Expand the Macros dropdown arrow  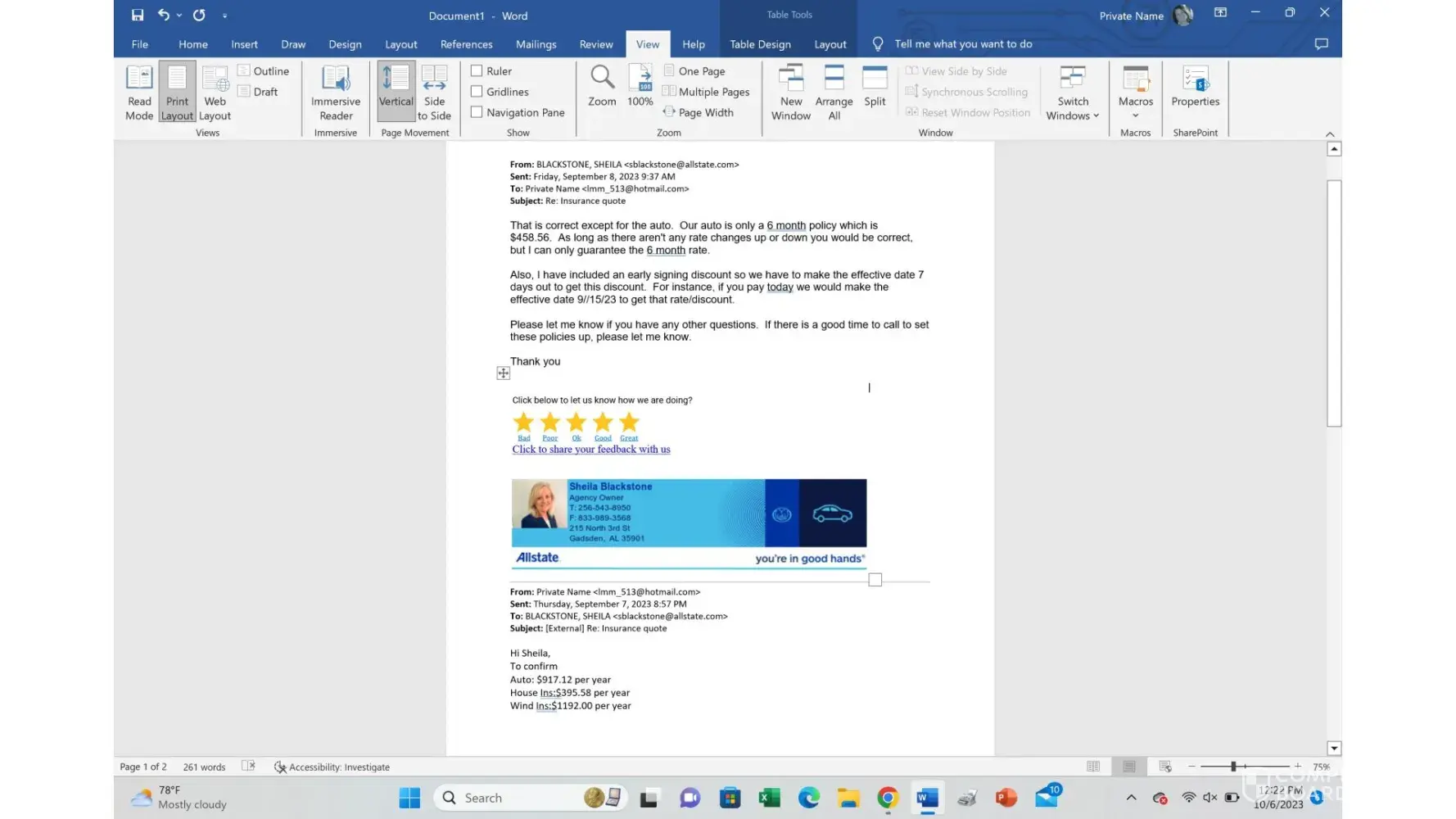1135,115
